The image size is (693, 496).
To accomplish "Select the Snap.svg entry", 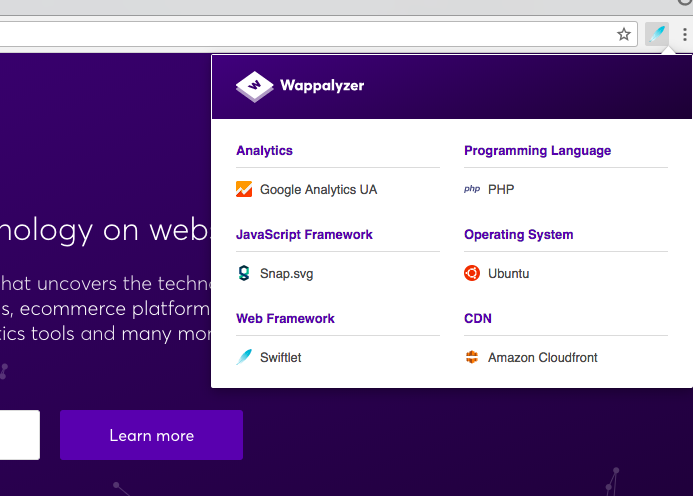I will pyautogui.click(x=286, y=274).
